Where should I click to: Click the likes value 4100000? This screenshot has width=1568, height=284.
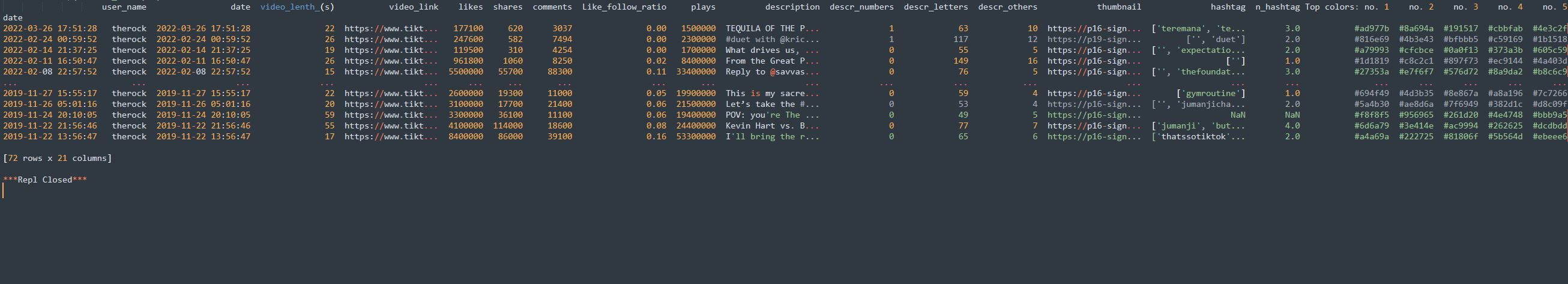tap(466, 126)
